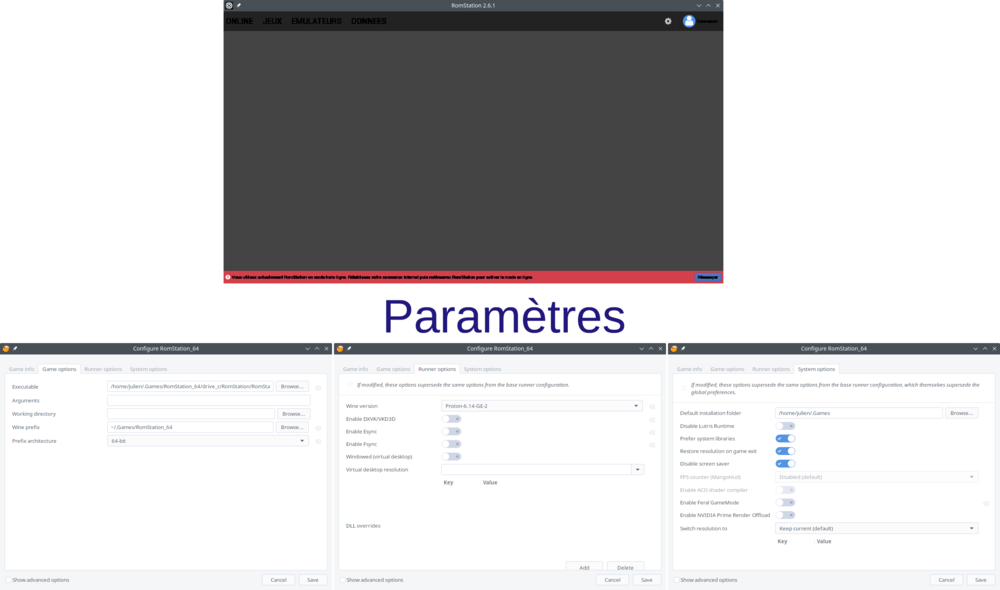The width and height of the screenshot is (1000, 590).
Task: Click the retry button in the red offline banner
Action: (x=707, y=277)
